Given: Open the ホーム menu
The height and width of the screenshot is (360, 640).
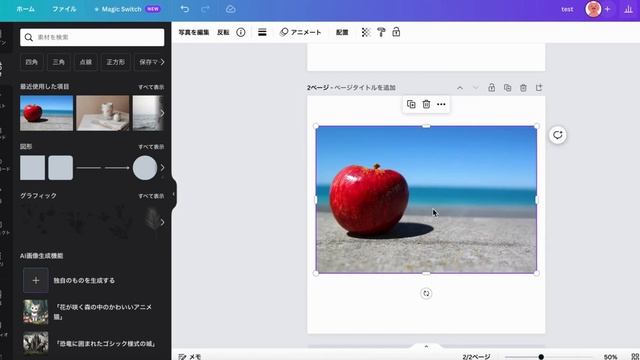Looking at the screenshot, I should click(x=25, y=9).
